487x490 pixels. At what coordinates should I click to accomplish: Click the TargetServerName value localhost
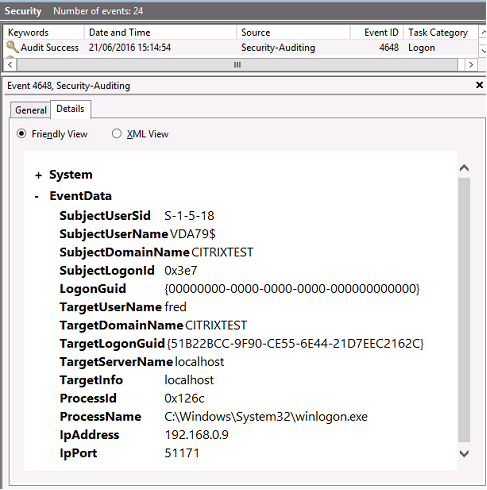pyautogui.click(x=199, y=362)
